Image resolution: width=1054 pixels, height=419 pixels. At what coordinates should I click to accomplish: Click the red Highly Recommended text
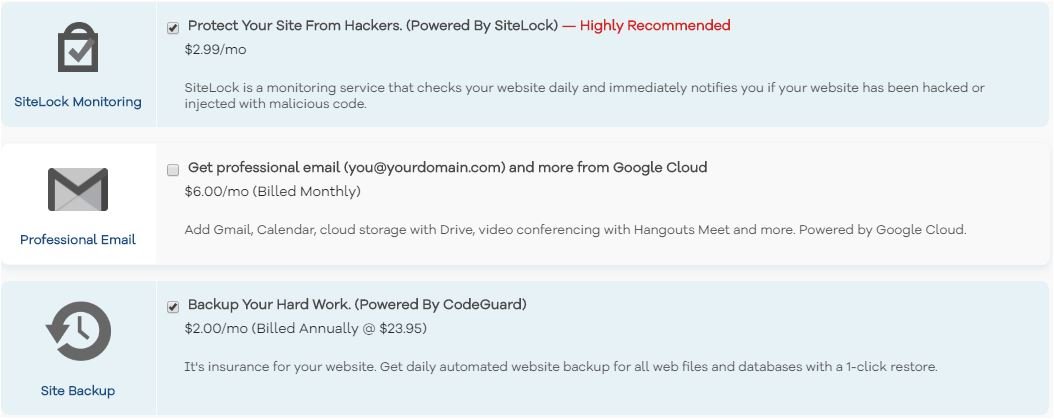[x=646, y=26]
